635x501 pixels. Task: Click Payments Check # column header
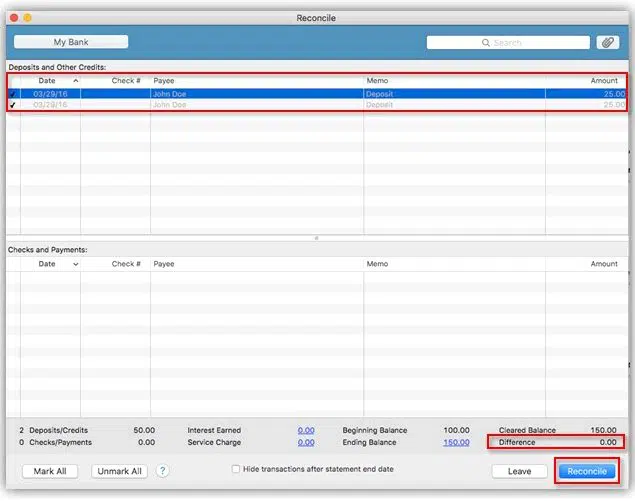115,264
